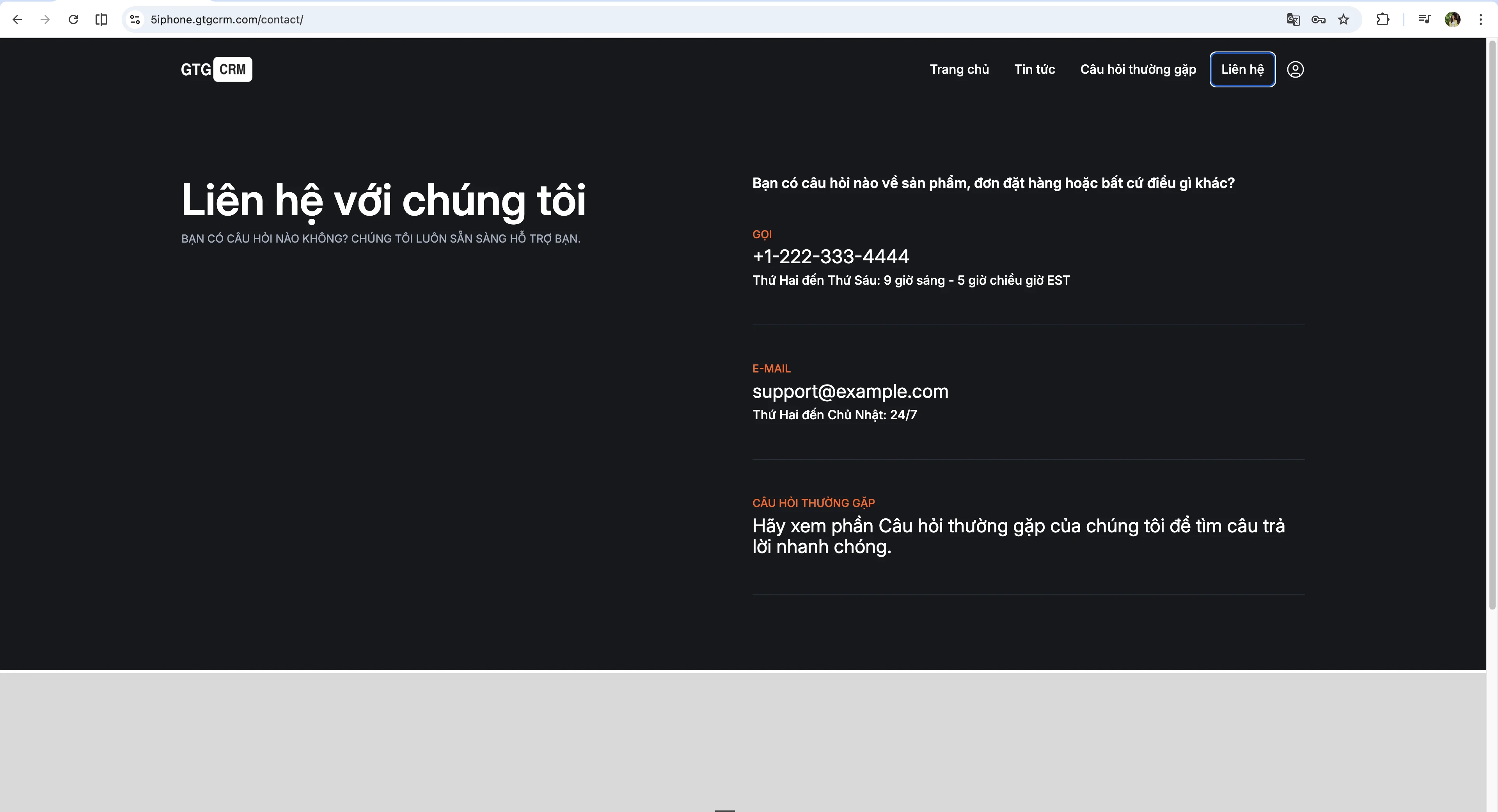Open the password manager key icon

(x=1319, y=19)
